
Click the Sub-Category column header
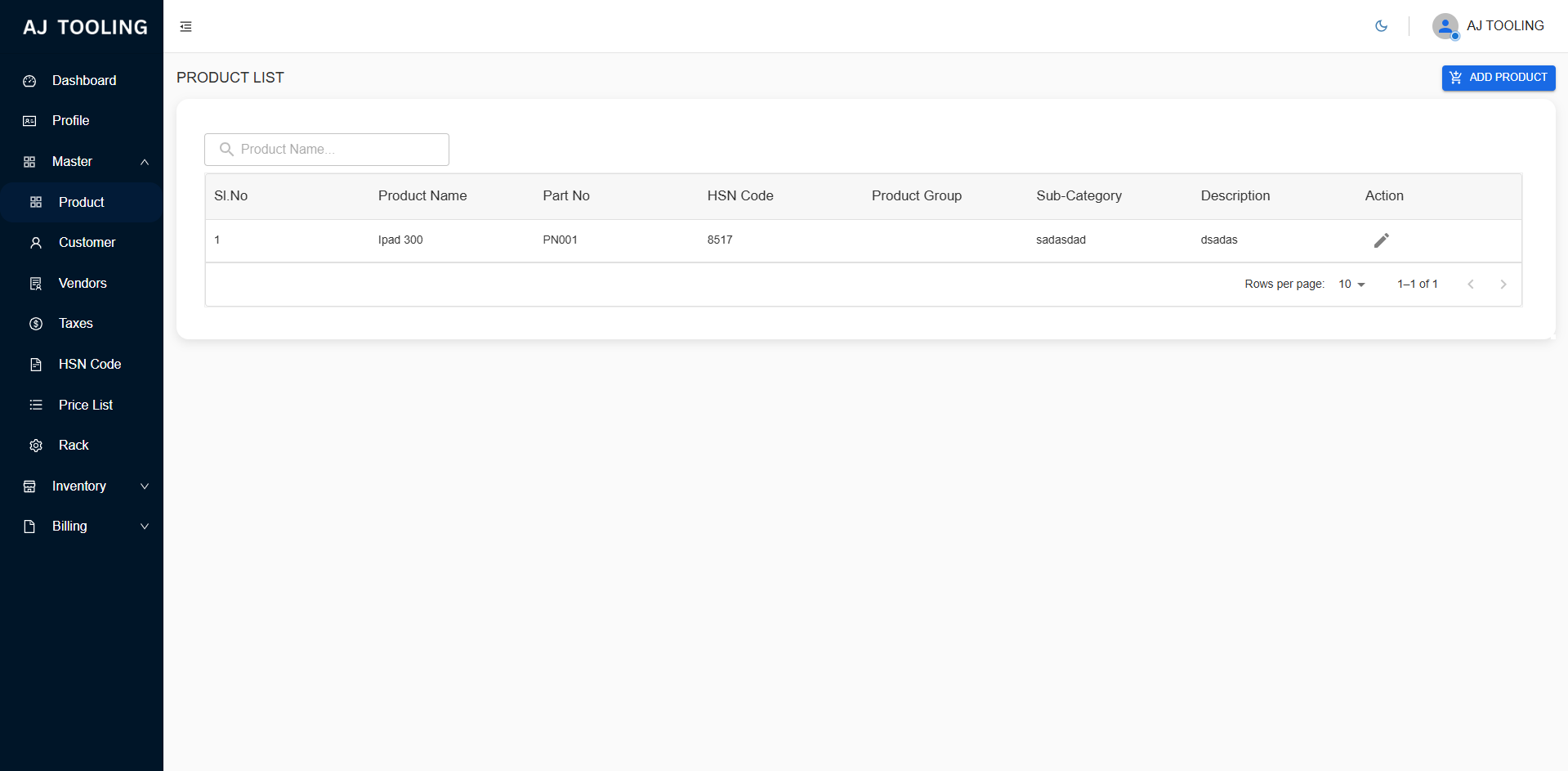coord(1079,195)
